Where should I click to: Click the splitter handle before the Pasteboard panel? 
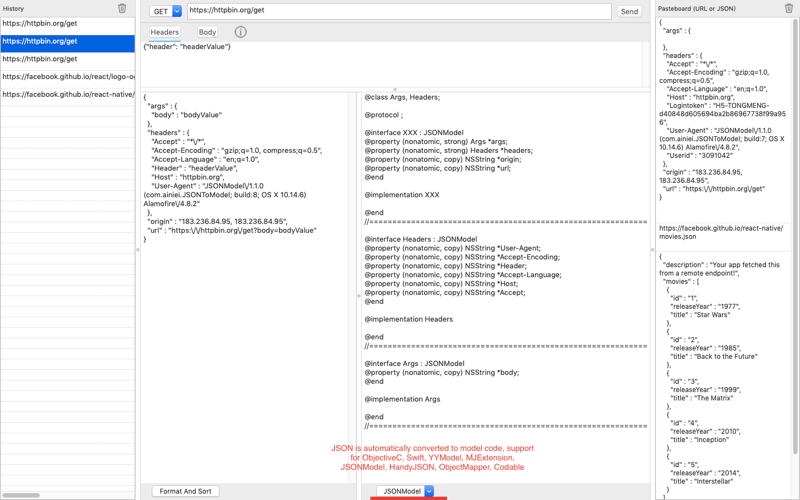[653, 250]
